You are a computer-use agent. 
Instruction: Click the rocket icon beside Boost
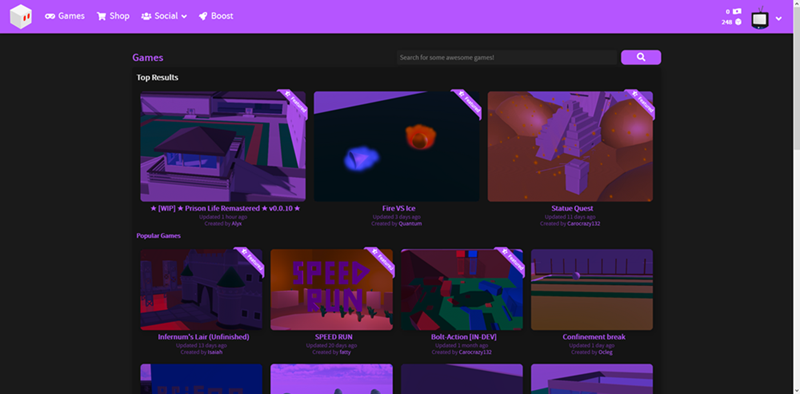click(203, 16)
